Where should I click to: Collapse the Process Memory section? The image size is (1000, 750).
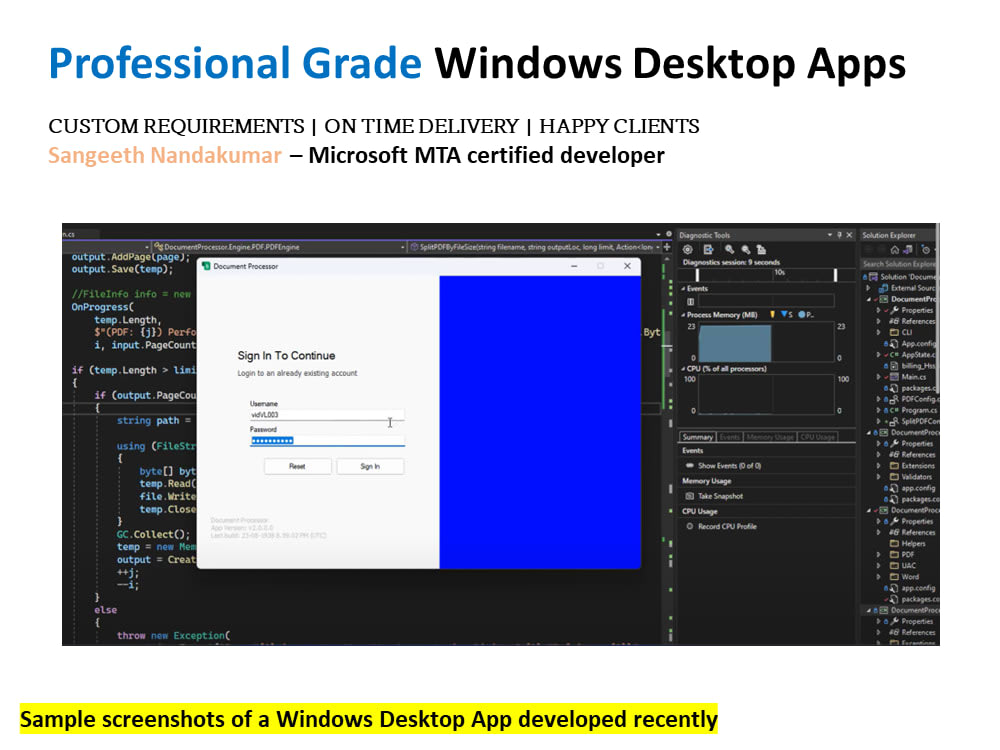(684, 314)
